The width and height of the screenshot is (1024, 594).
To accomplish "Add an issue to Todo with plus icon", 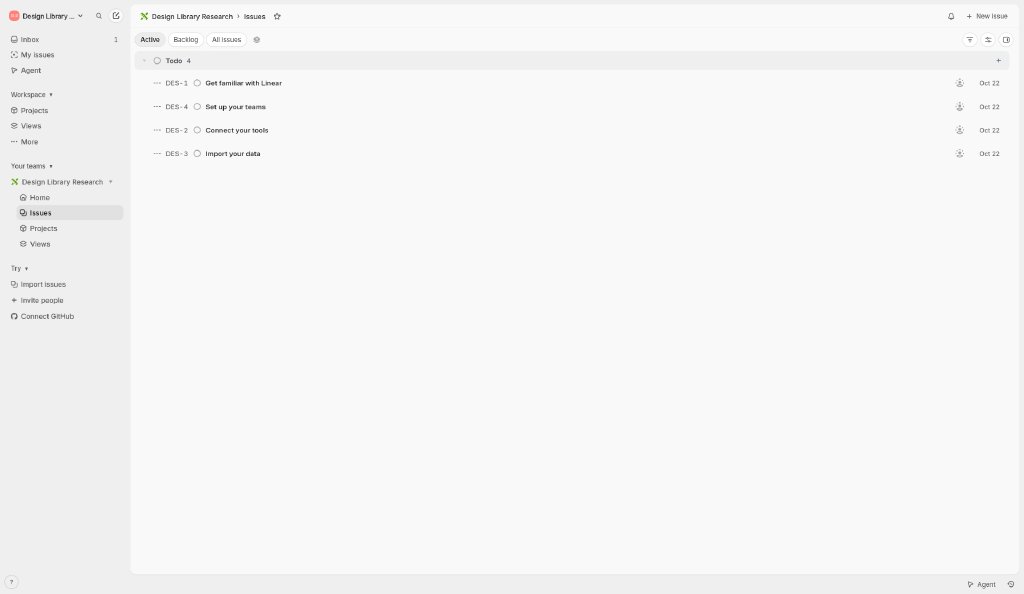I will coord(998,61).
